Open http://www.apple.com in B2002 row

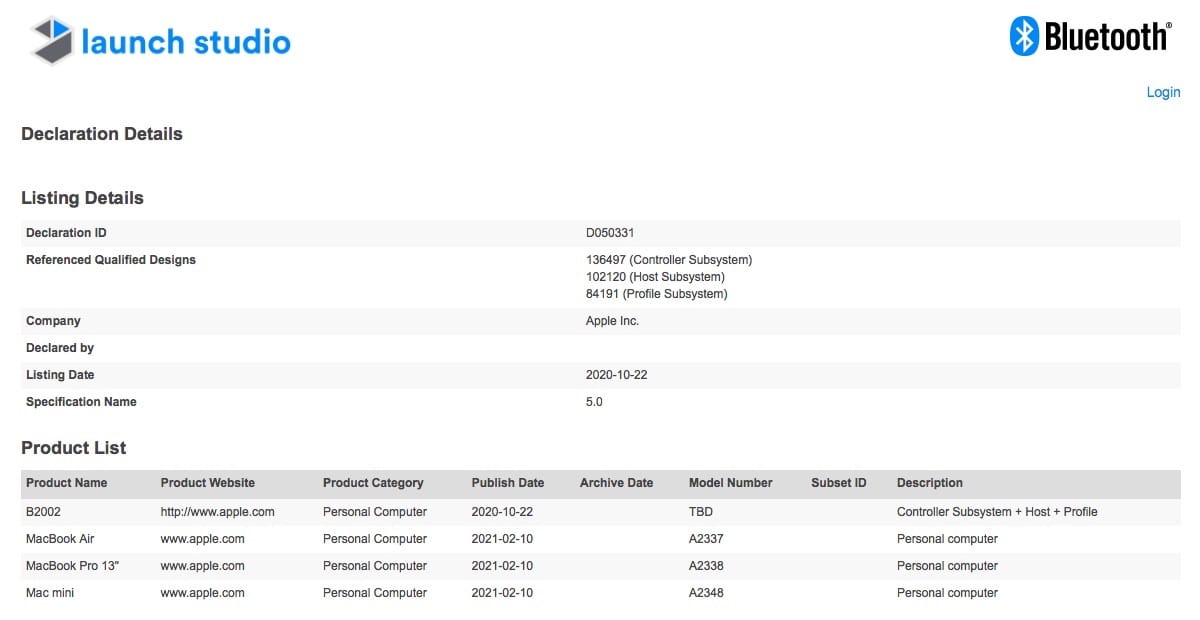[x=218, y=512]
